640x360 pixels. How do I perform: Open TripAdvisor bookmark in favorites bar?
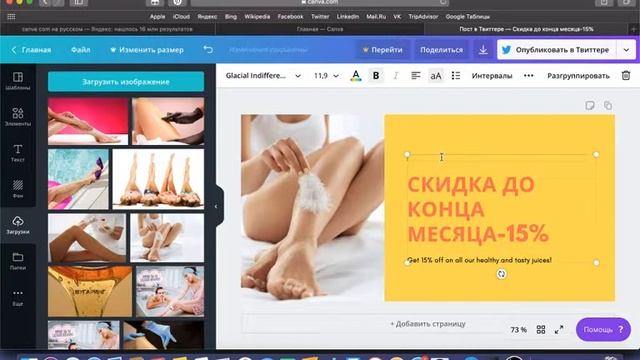click(423, 17)
